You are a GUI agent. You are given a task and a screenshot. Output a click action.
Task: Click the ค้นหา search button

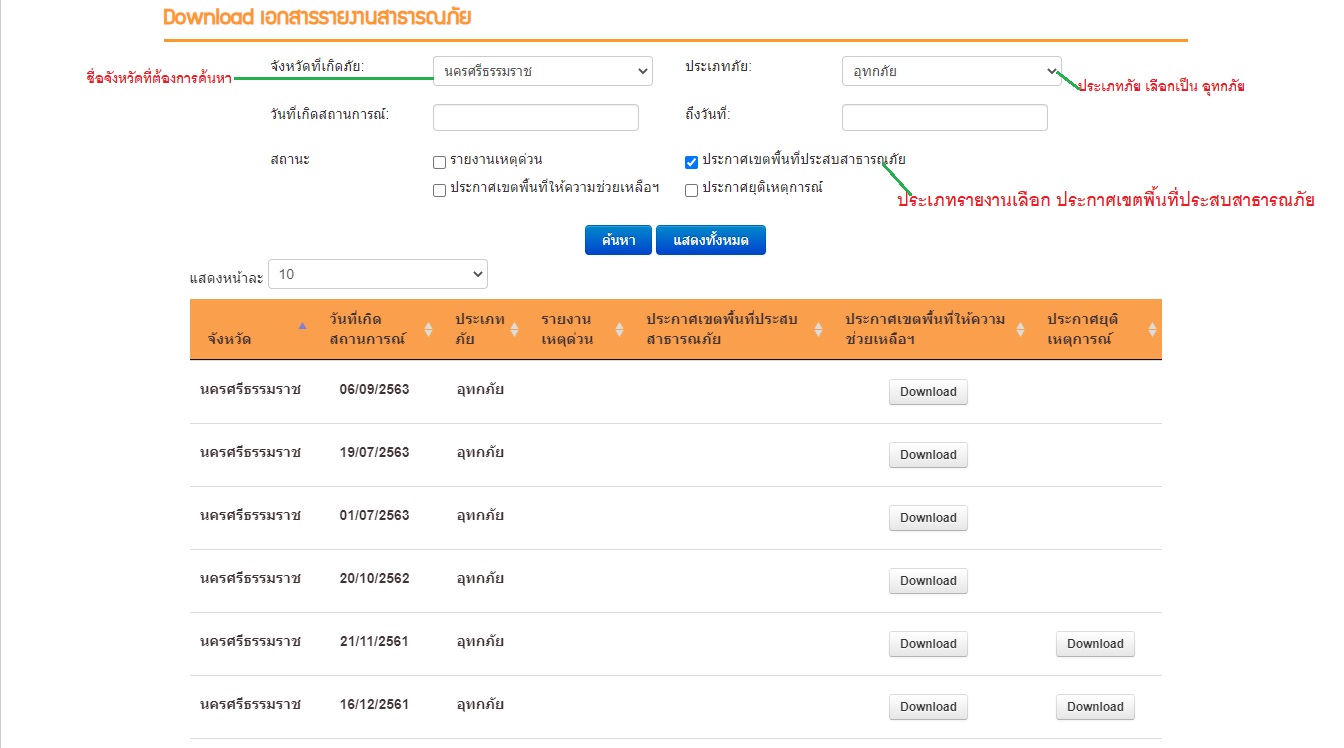point(618,241)
